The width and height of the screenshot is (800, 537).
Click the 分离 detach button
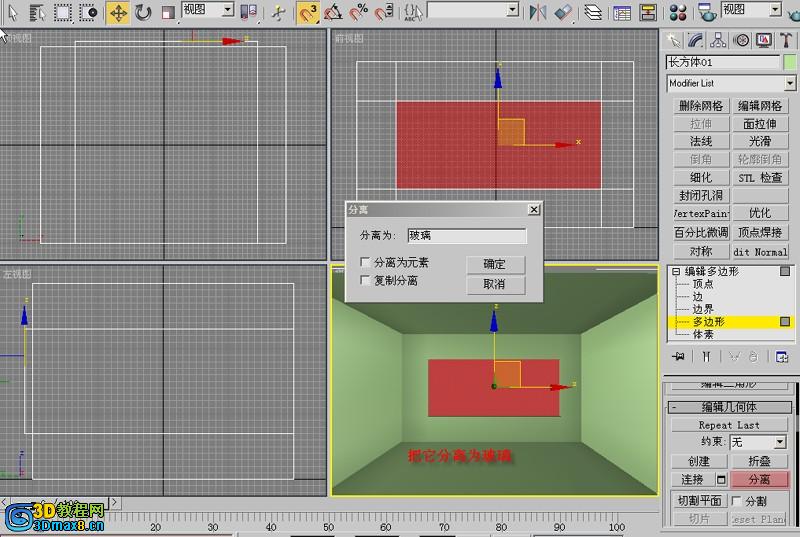pyautogui.click(x=759, y=479)
